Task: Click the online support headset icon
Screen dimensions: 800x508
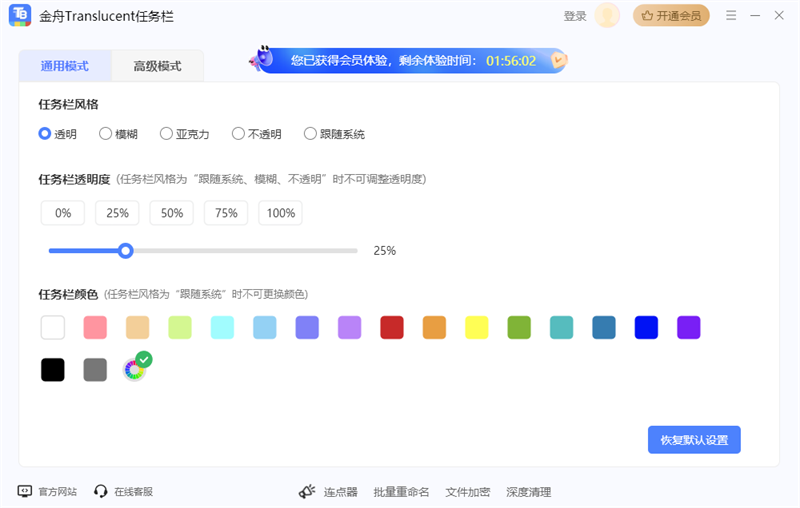Action: click(101, 491)
